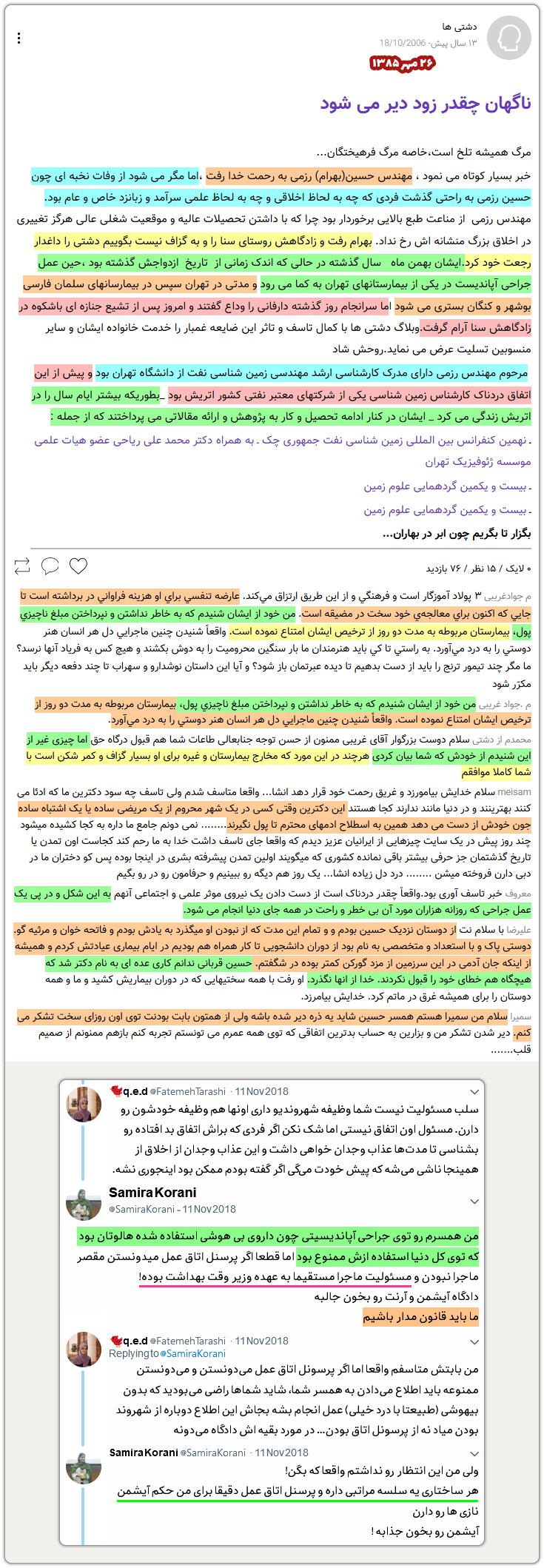
Task: Click the red date badge ۲۶ مهر ۱۳۸۵
Action: click(403, 63)
